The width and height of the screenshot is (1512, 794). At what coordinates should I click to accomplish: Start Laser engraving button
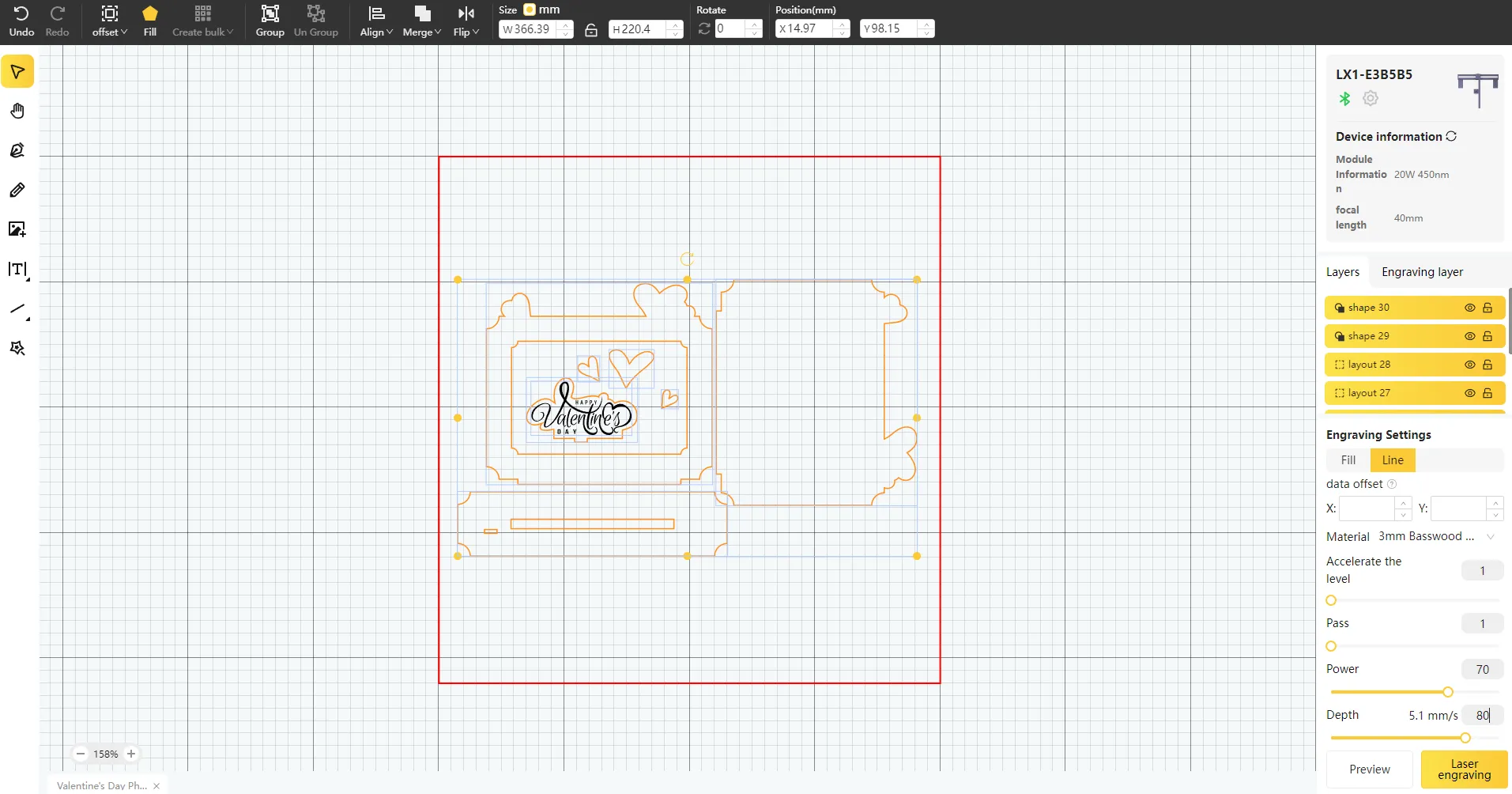tap(1464, 769)
